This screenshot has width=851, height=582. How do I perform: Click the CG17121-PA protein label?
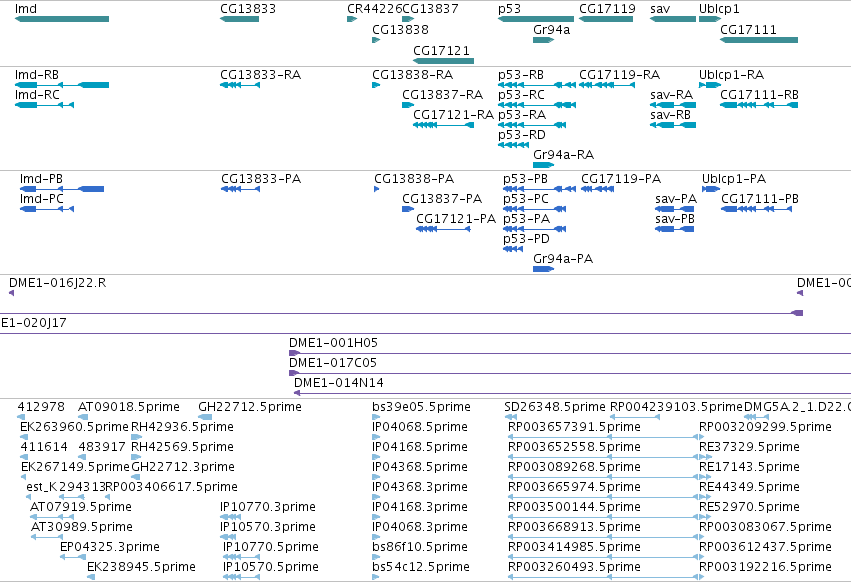pos(456,219)
